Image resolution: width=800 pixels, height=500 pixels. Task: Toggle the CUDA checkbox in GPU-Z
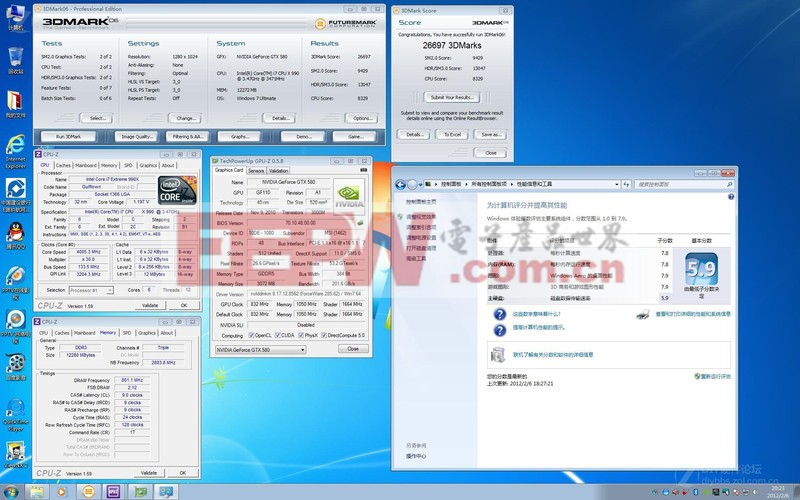point(278,335)
